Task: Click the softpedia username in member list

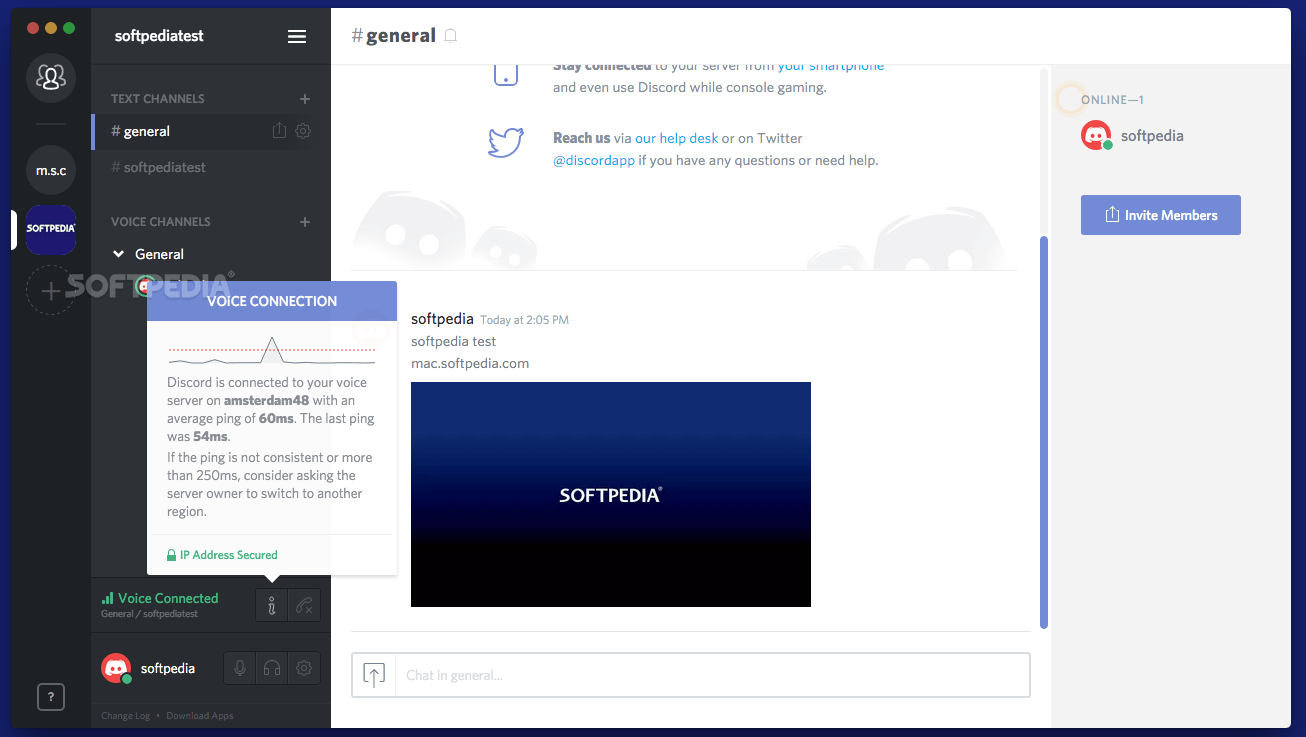Action: pos(1152,136)
